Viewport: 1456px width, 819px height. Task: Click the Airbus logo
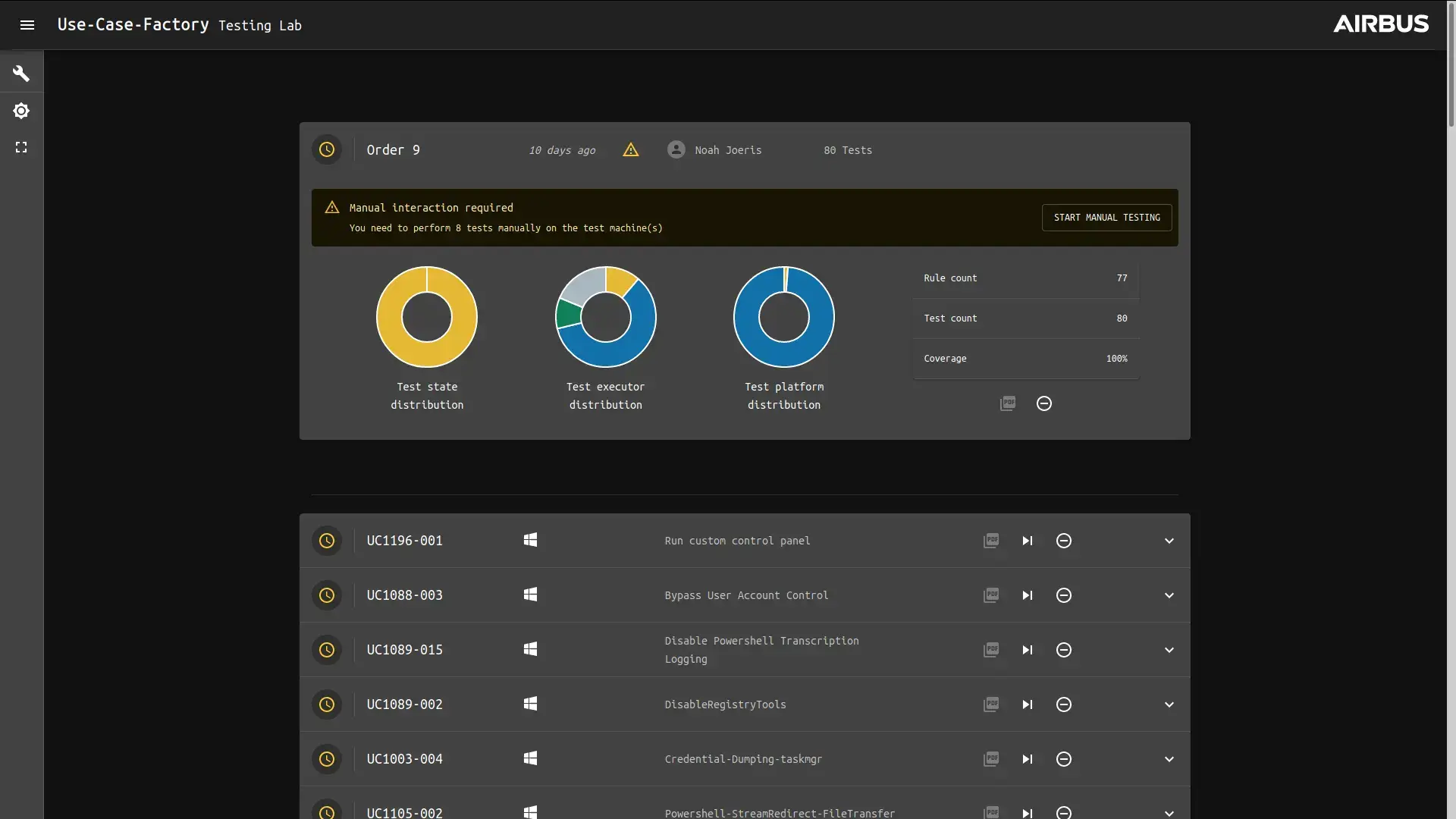pos(1381,24)
